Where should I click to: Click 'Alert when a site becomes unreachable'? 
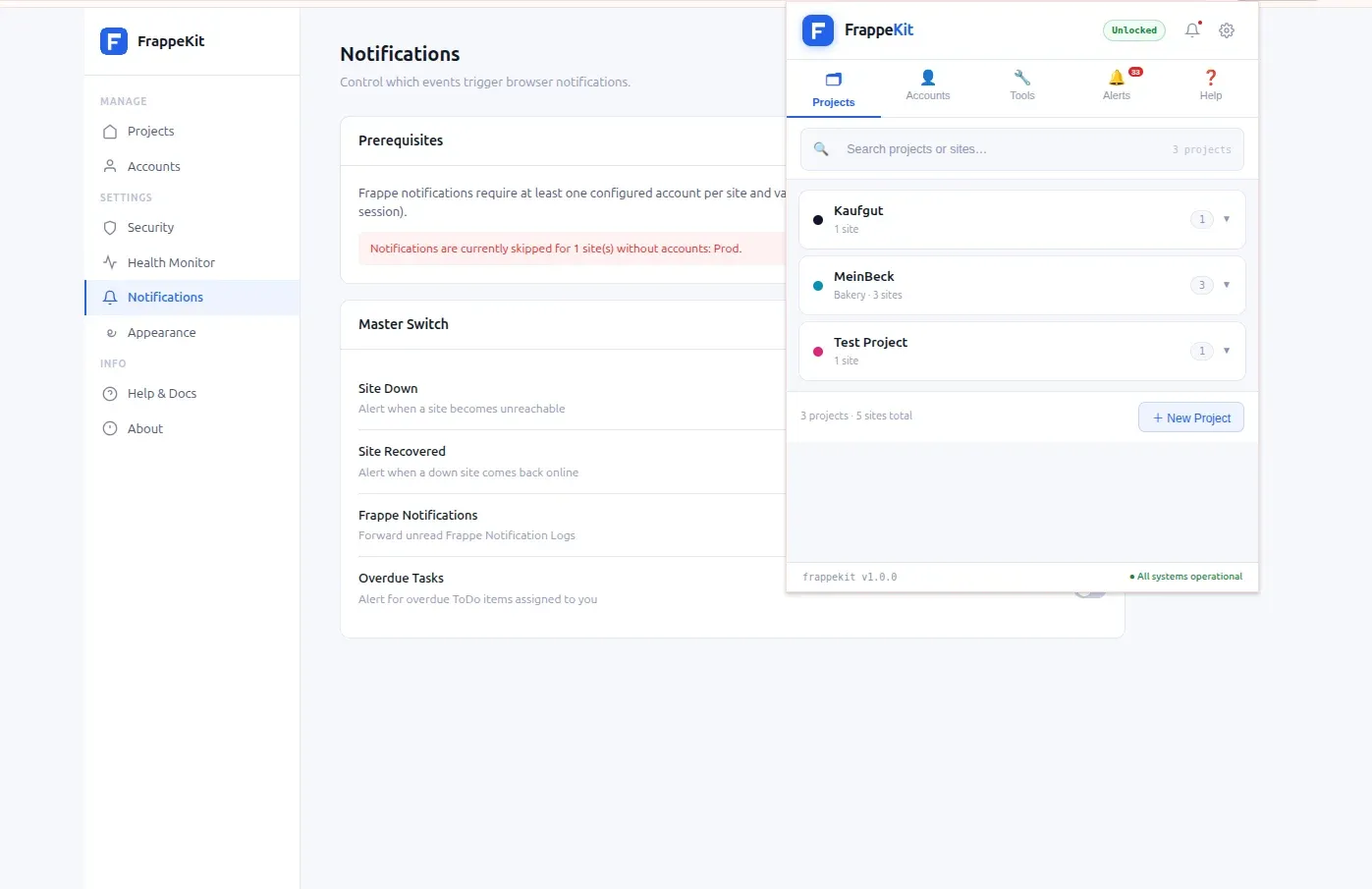(x=462, y=410)
